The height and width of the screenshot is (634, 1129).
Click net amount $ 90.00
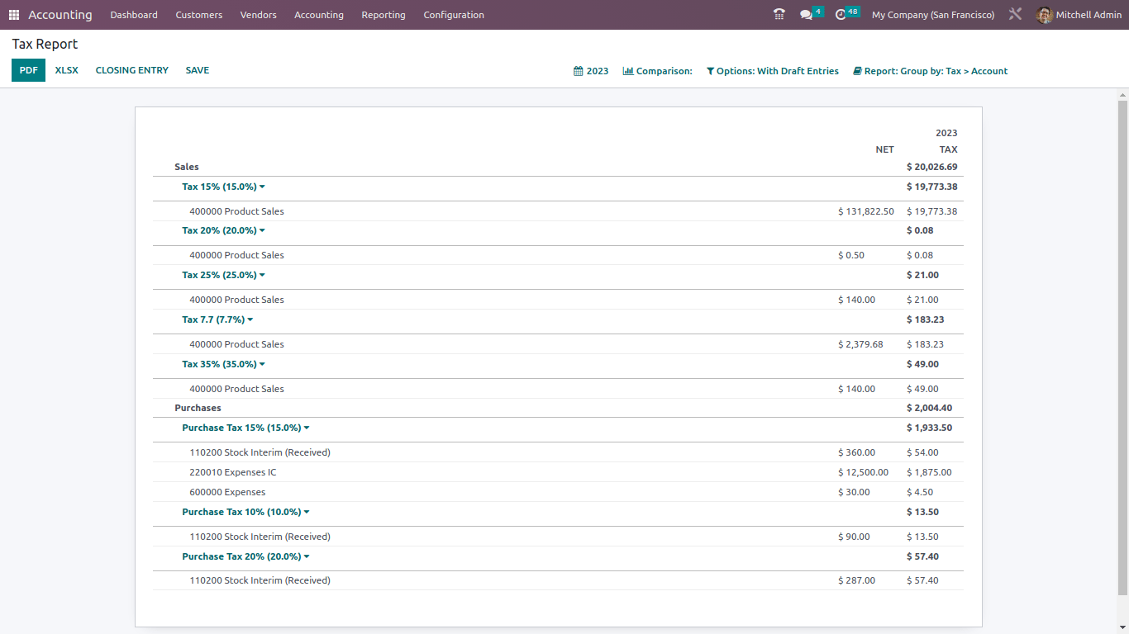pyautogui.click(x=854, y=537)
